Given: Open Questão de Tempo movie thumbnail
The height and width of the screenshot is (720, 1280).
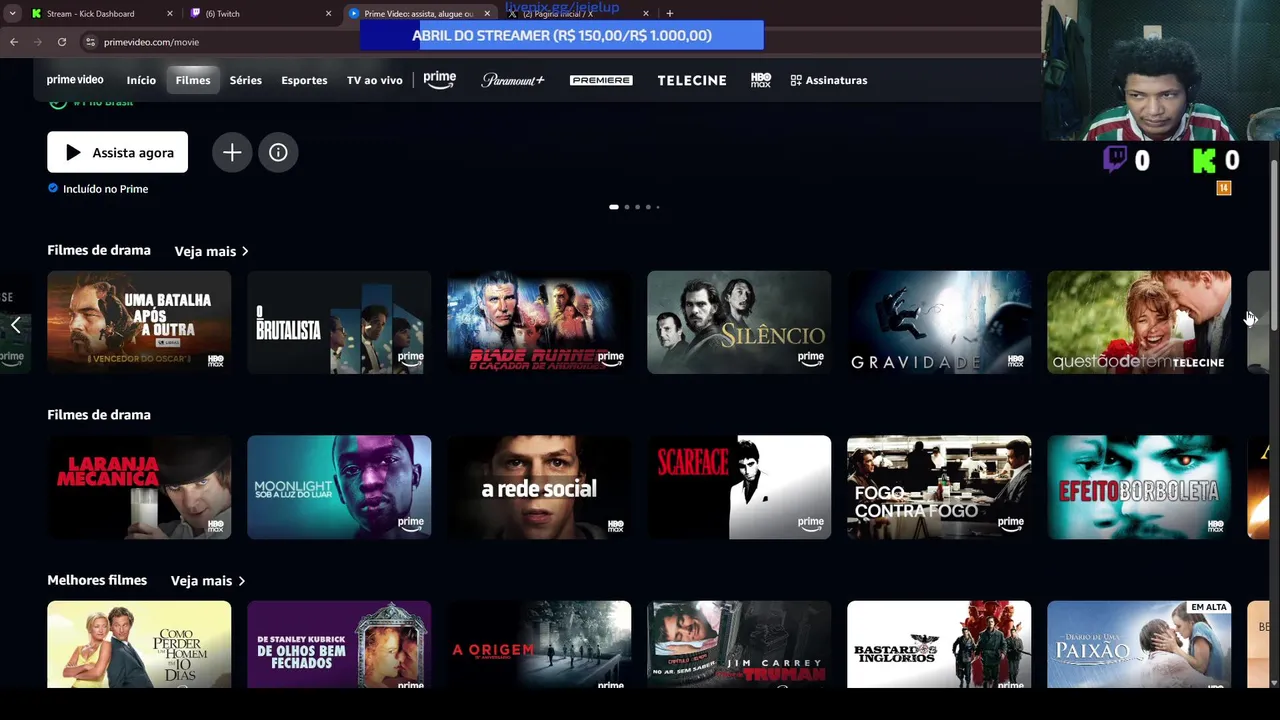Looking at the screenshot, I should coord(1139,322).
